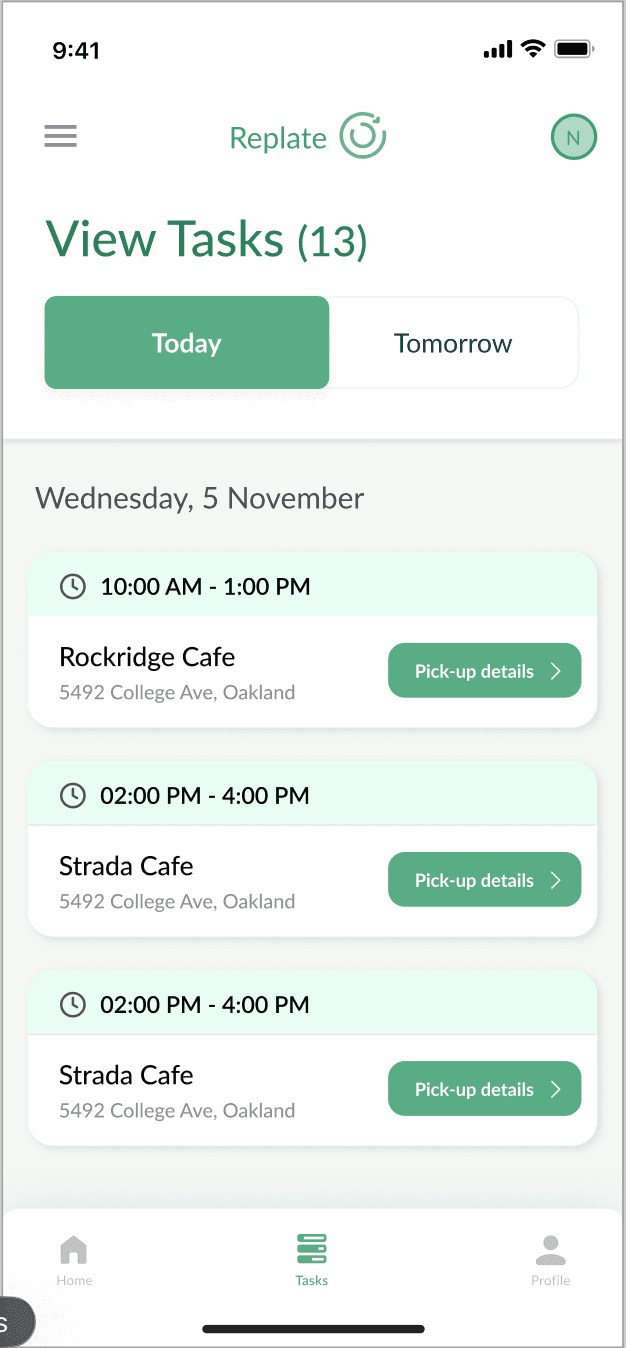The image size is (626, 1348).
Task: Click the Home label in navigation
Action: coord(74,1280)
